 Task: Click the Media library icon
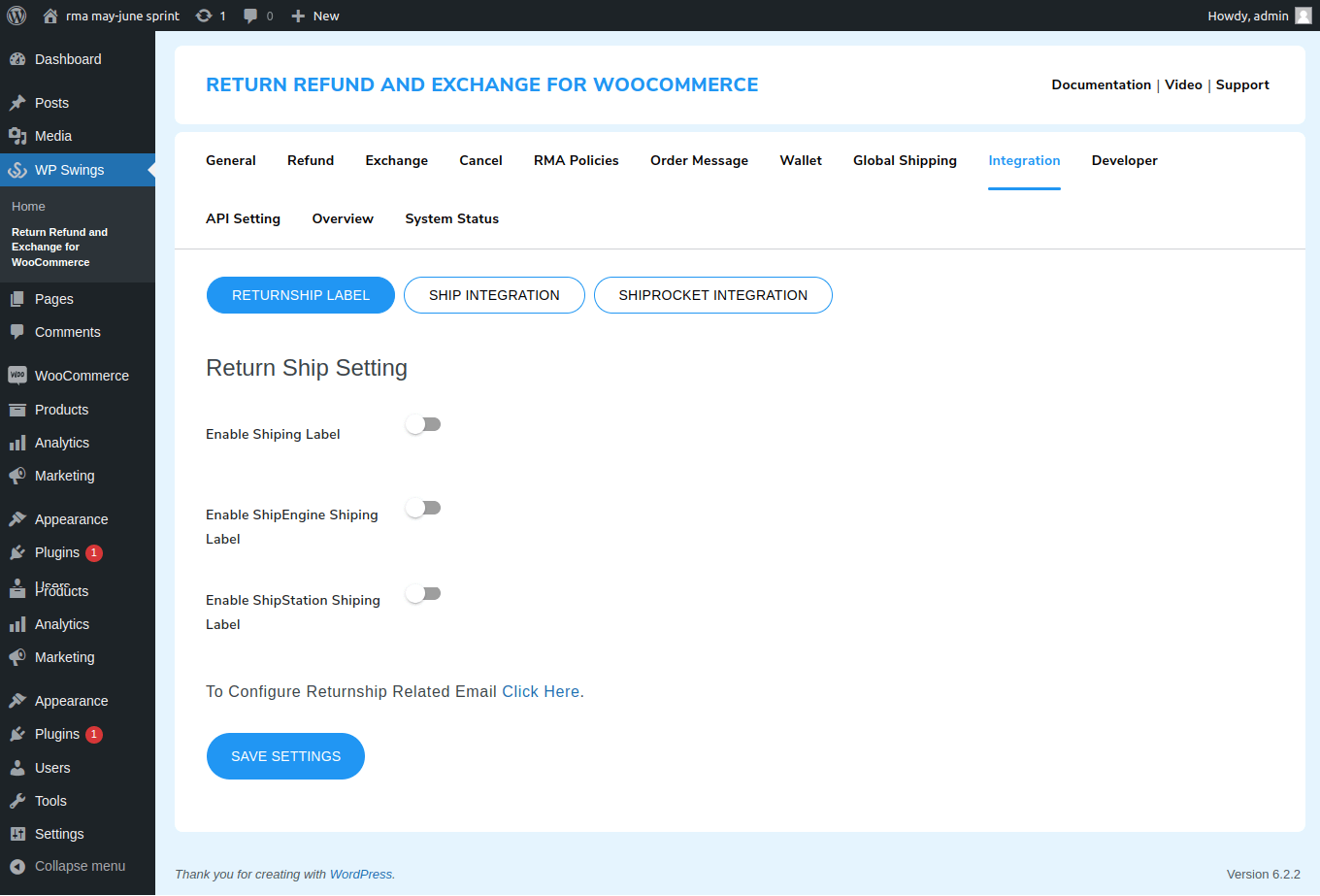click(x=17, y=136)
